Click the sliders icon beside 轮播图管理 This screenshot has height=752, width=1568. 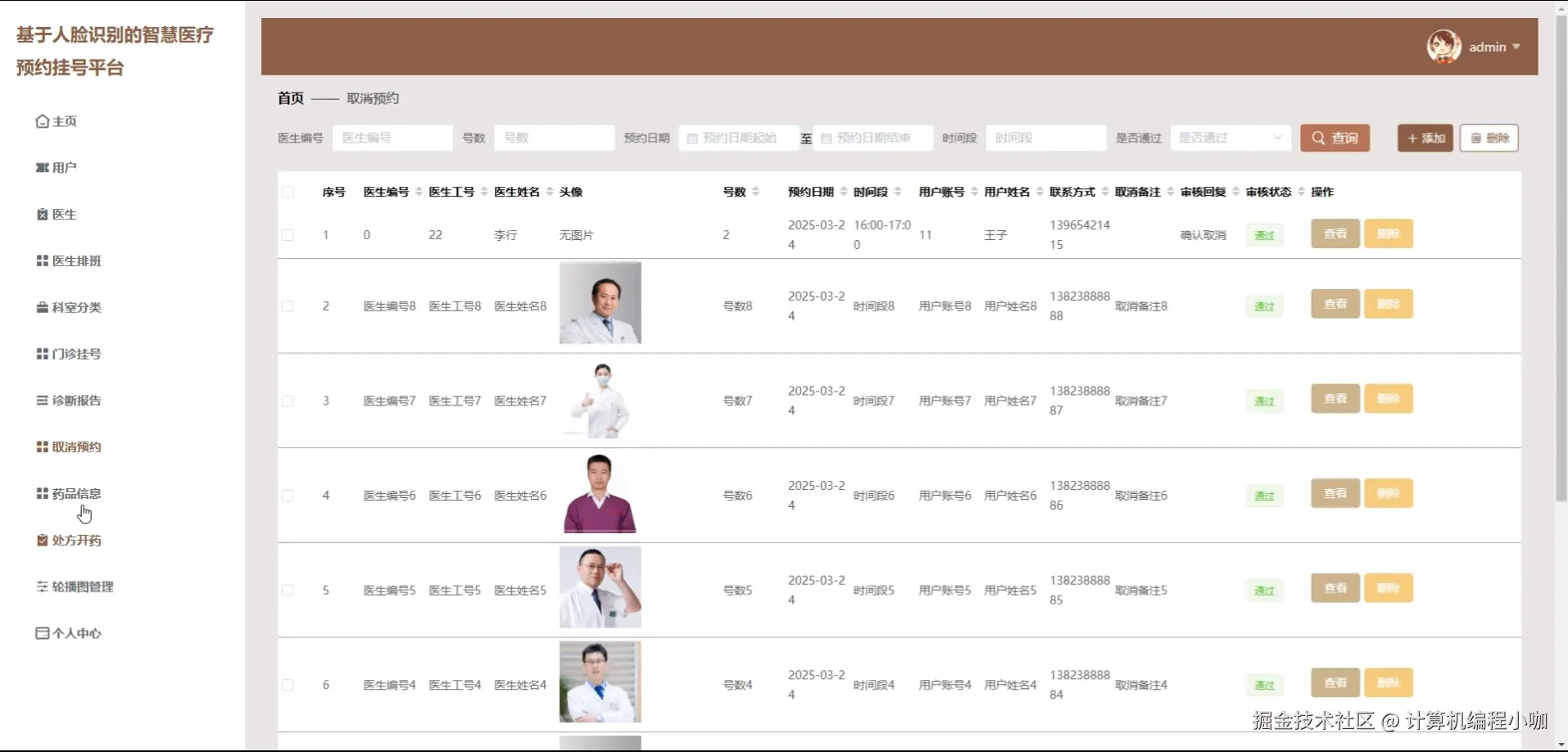[42, 587]
